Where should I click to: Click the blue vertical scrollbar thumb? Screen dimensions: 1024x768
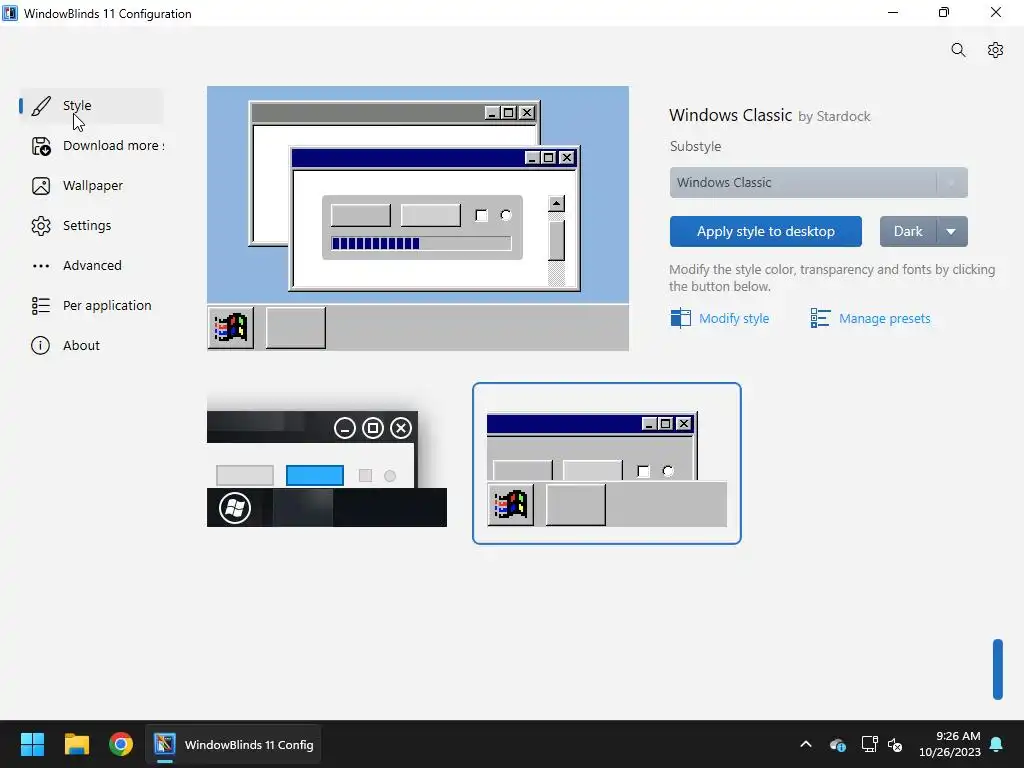pos(998,669)
